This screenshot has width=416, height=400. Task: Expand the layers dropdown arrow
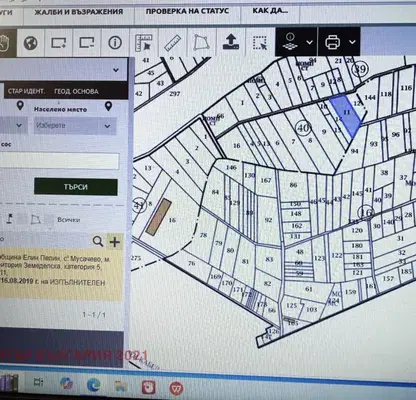(309, 42)
